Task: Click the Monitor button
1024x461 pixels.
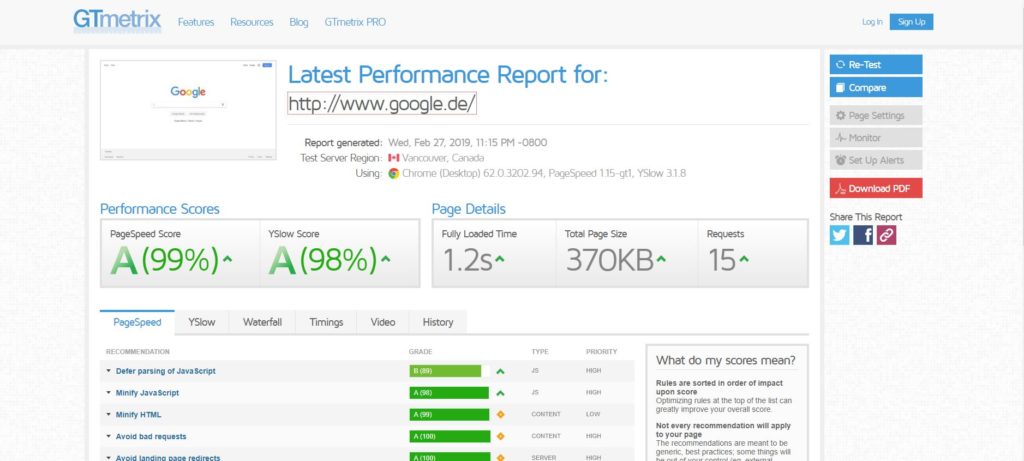Action: point(876,138)
